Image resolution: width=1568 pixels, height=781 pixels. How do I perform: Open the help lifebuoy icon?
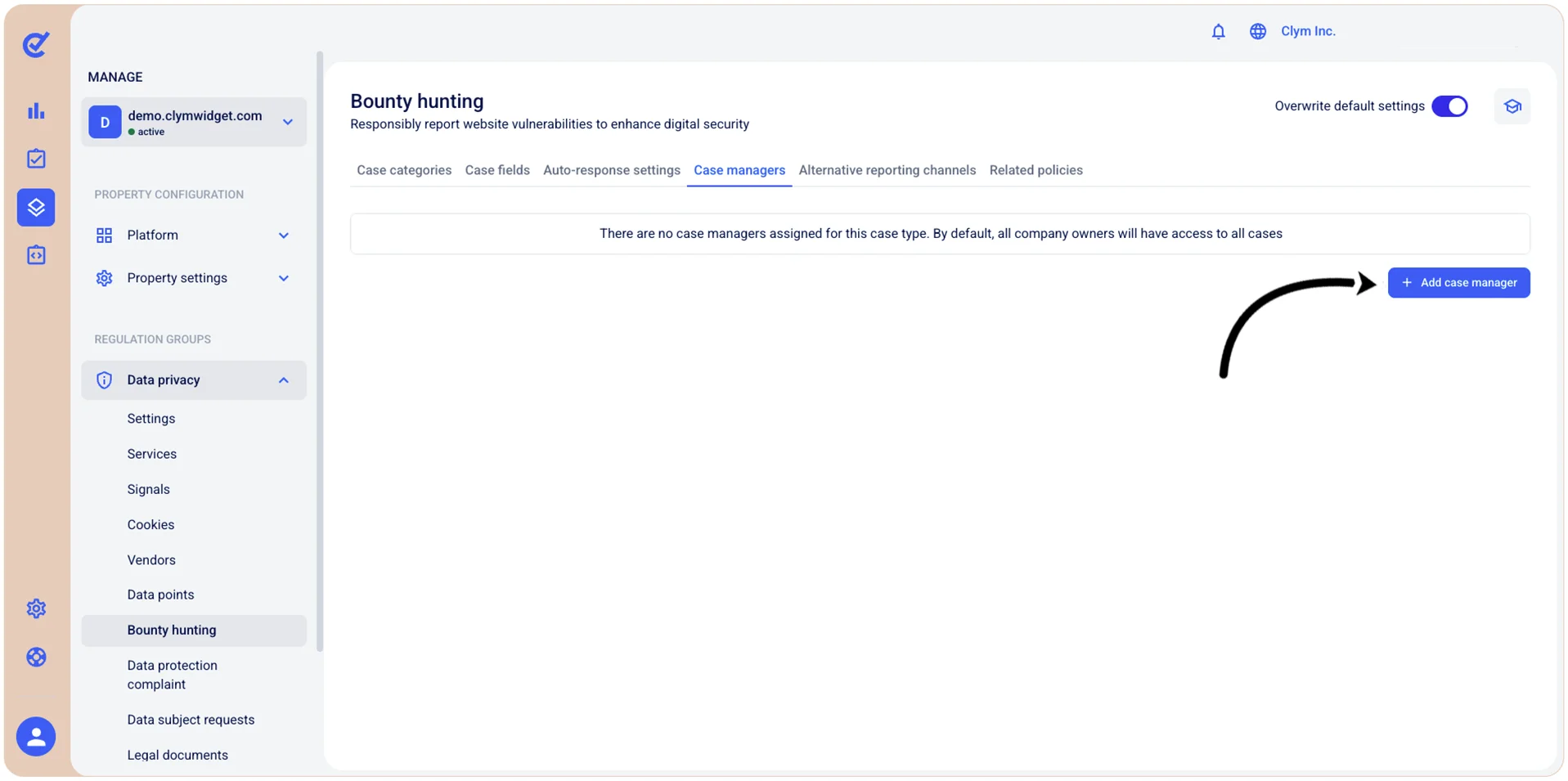pyautogui.click(x=36, y=657)
